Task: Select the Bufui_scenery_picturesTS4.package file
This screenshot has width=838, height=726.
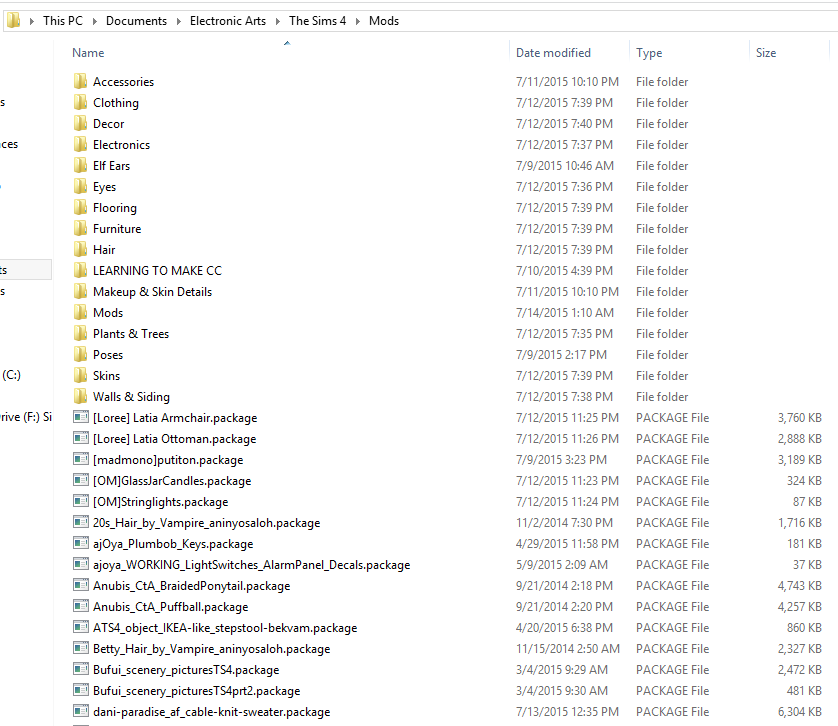Action: [186, 669]
